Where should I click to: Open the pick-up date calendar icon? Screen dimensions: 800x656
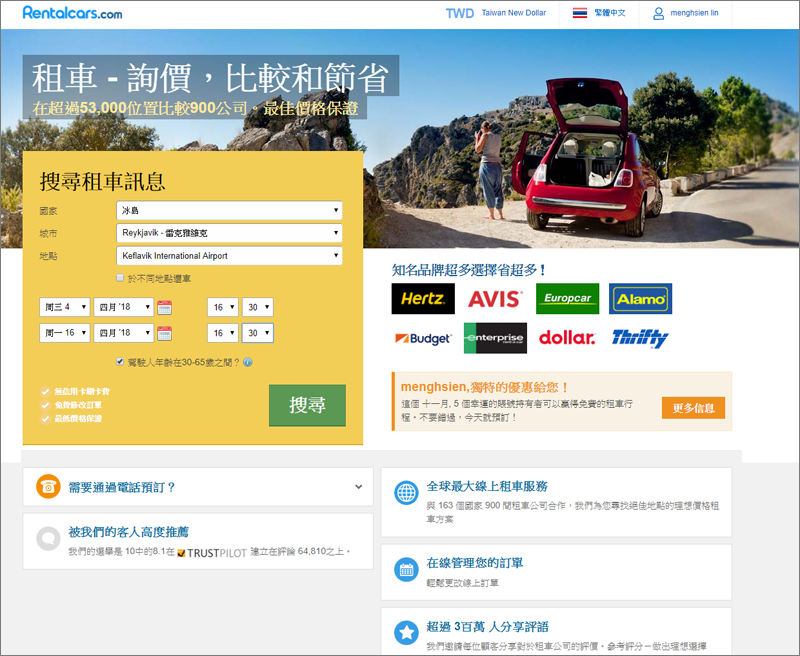tap(164, 308)
